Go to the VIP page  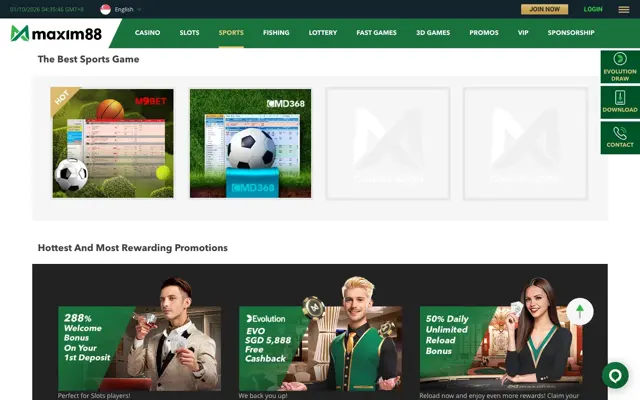(523, 33)
